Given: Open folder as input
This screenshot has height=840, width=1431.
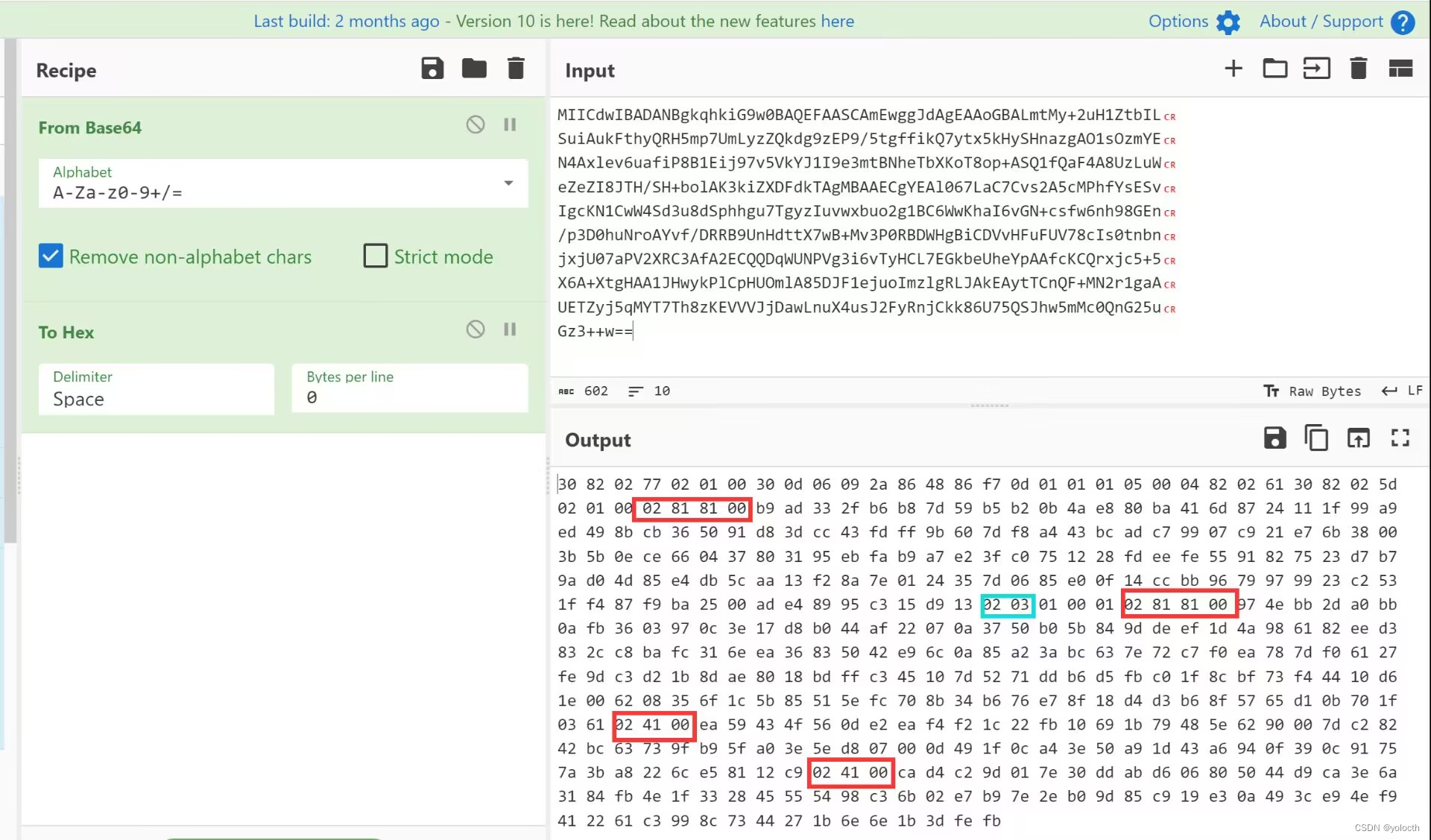Looking at the screenshot, I should tap(1275, 69).
